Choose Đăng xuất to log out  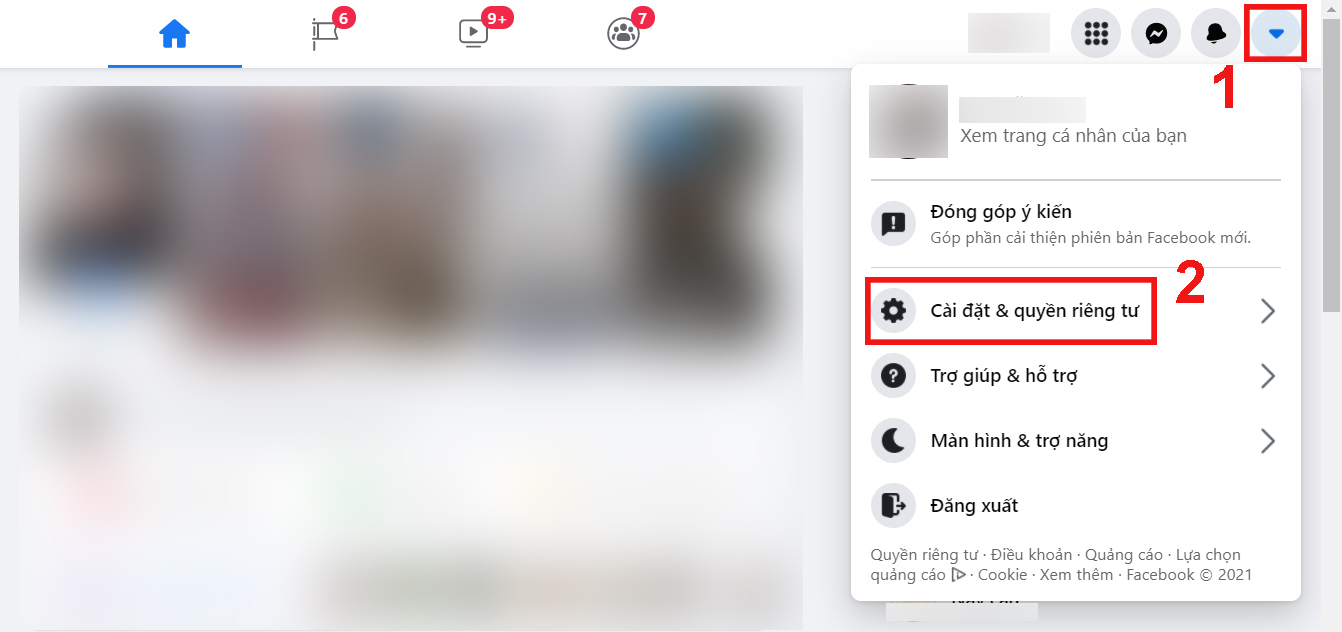point(1075,506)
